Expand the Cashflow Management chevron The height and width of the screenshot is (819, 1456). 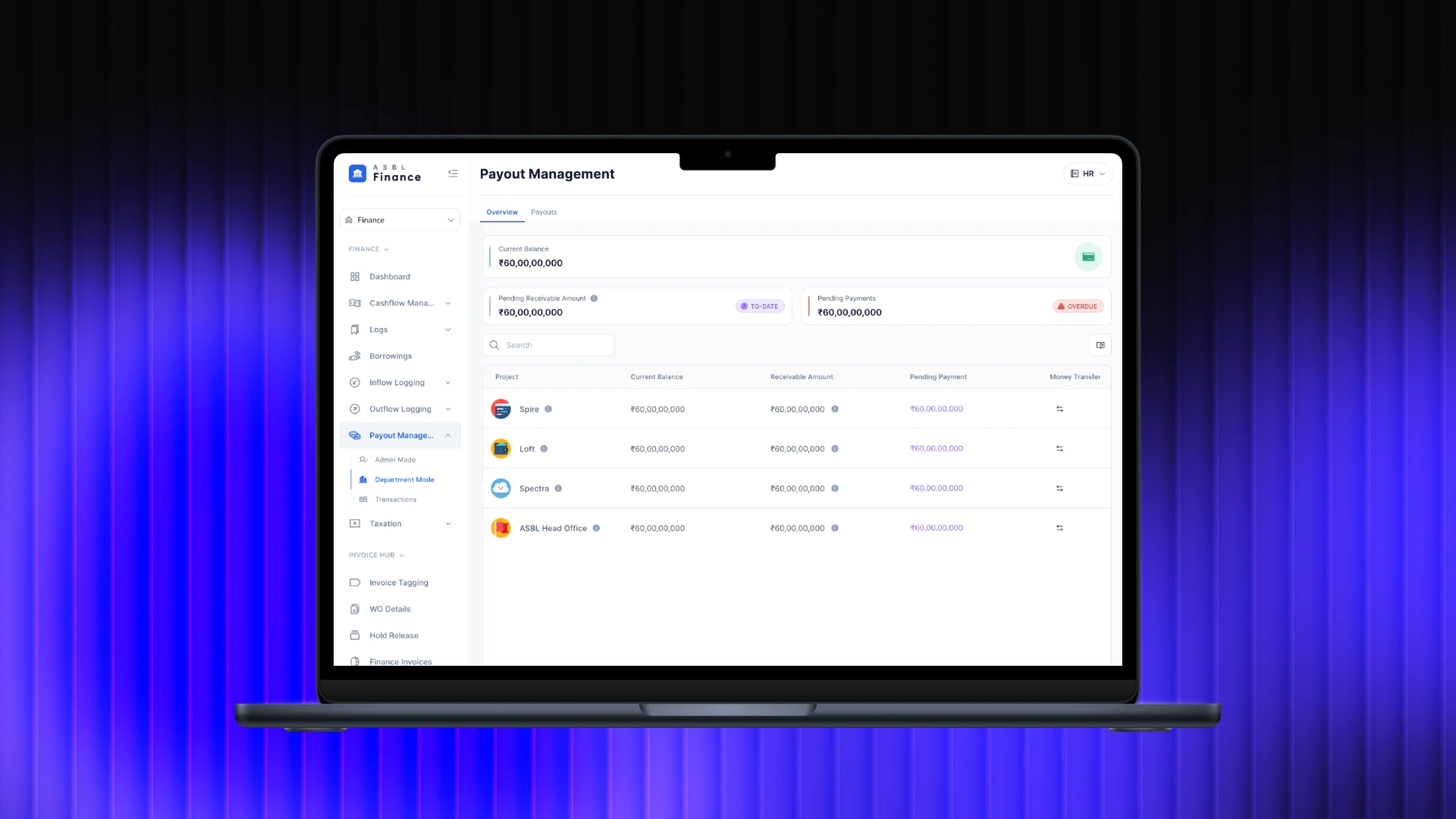click(448, 303)
